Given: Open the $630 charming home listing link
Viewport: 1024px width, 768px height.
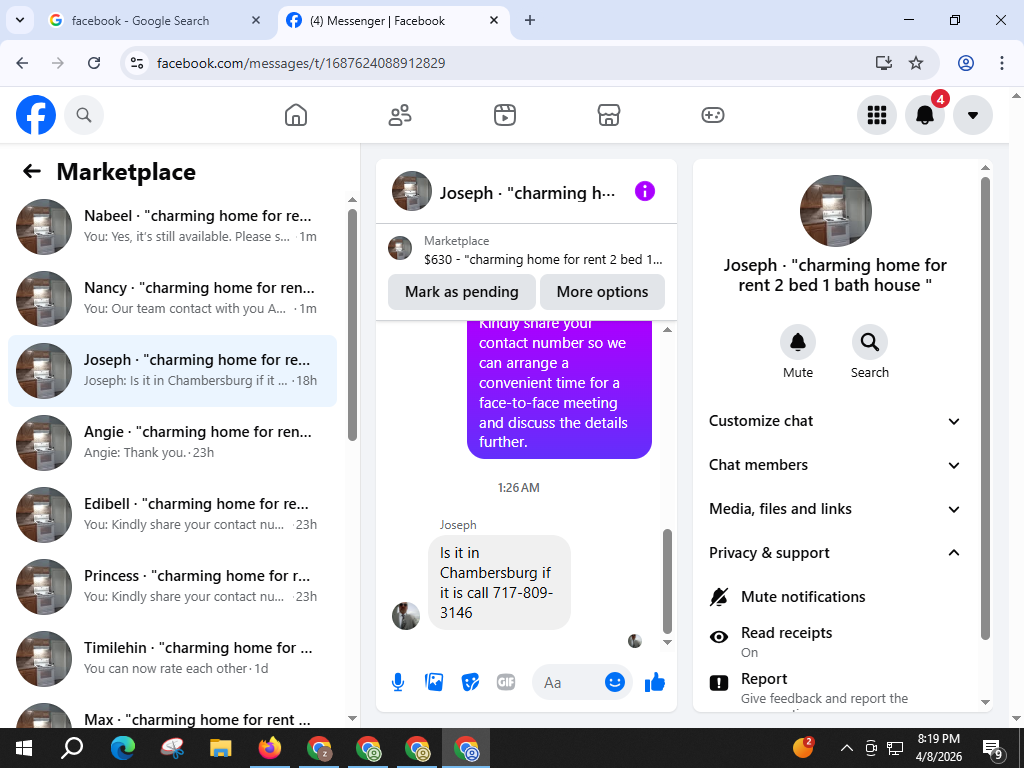Looking at the screenshot, I should (x=526, y=250).
